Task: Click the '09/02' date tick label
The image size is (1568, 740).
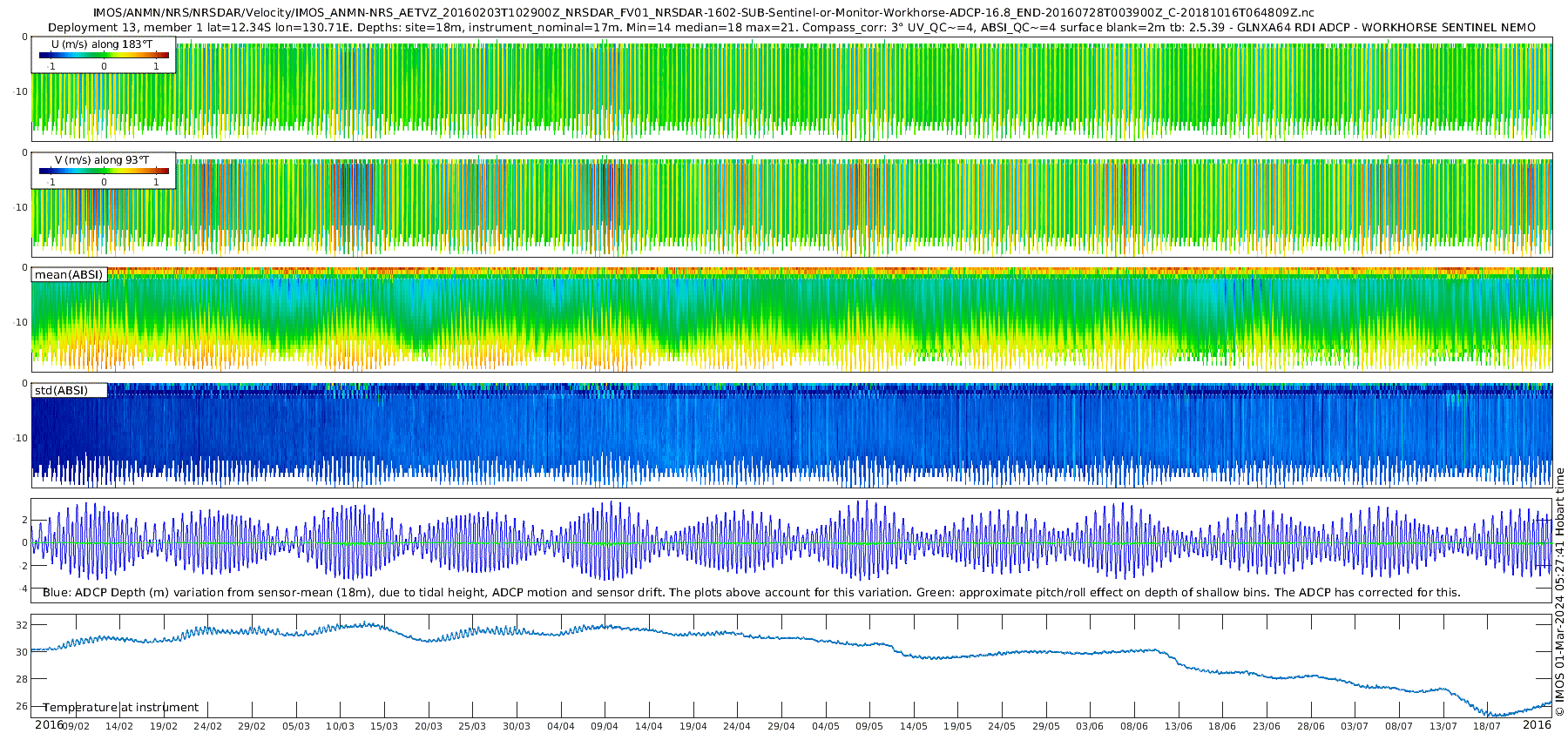Action: coord(76,727)
